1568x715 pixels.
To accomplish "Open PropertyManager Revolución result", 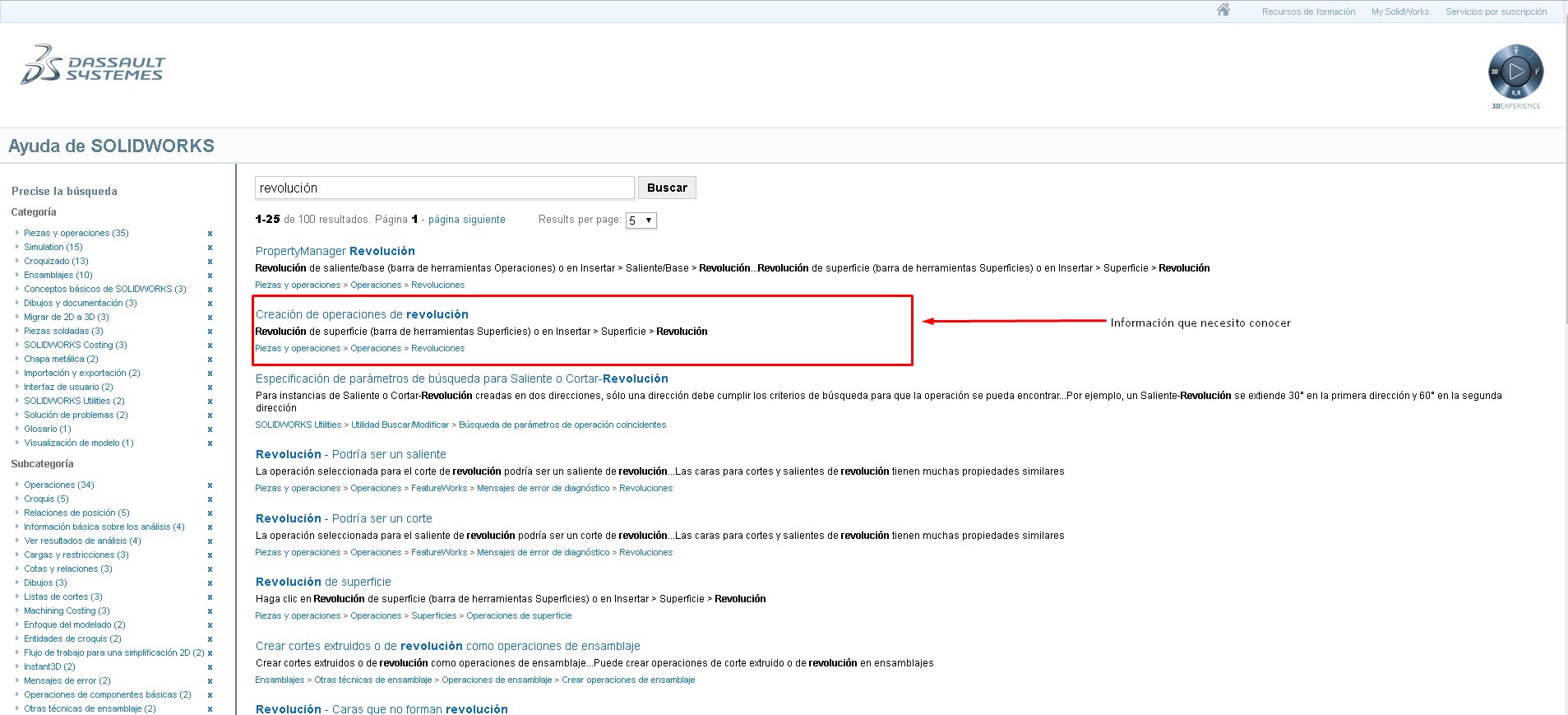I will (335, 251).
